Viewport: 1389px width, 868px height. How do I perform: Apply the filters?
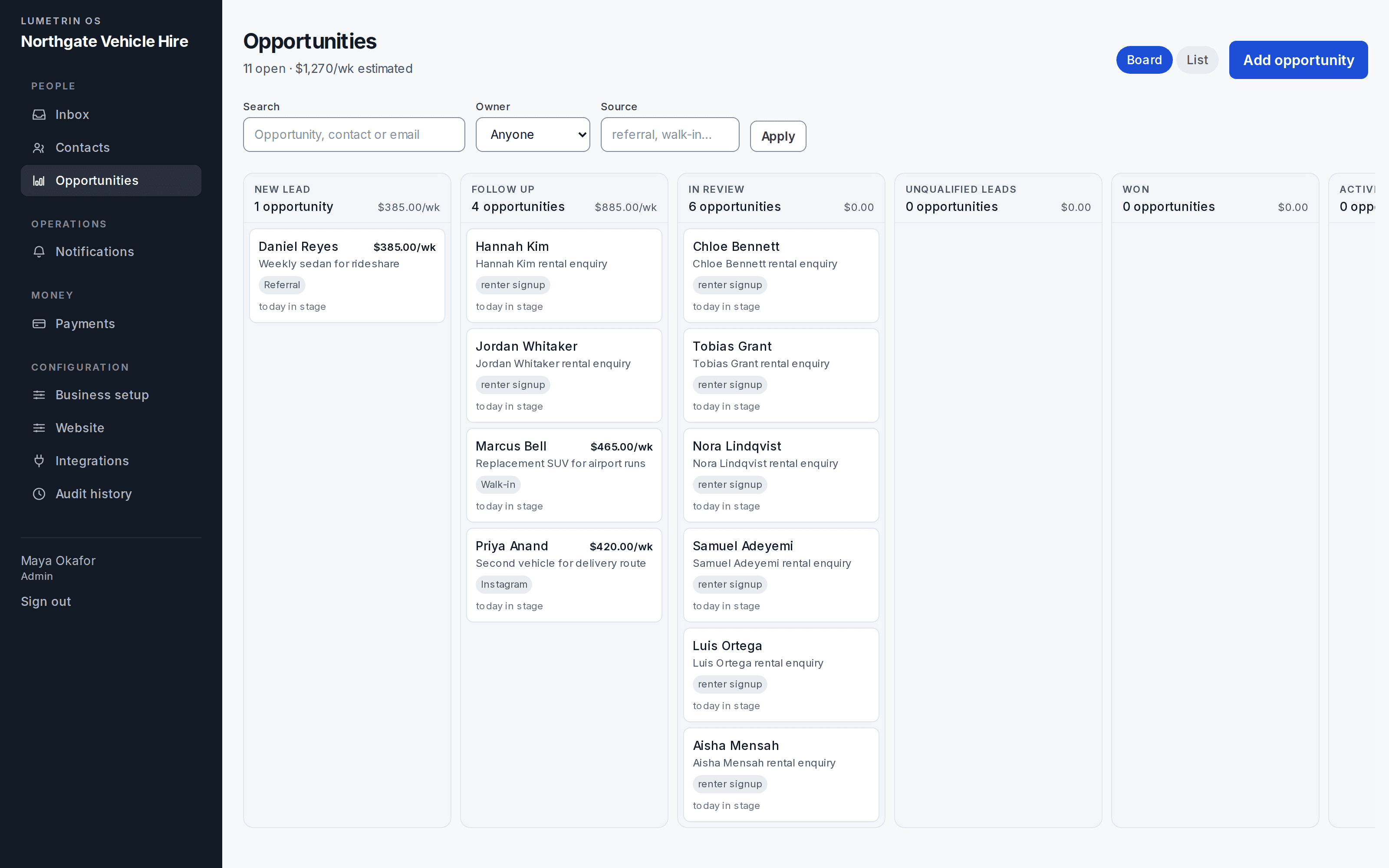[778, 137]
